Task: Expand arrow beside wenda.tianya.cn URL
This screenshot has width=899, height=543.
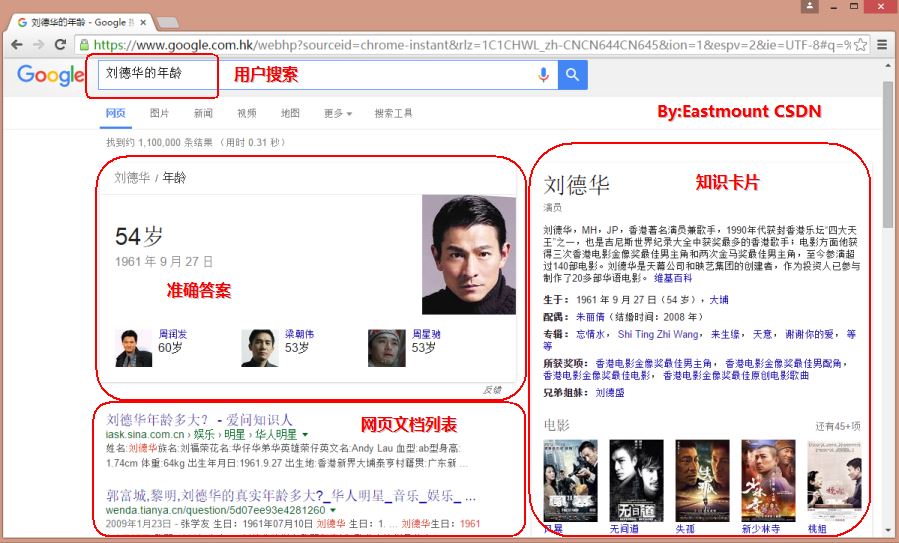Action: (333, 510)
